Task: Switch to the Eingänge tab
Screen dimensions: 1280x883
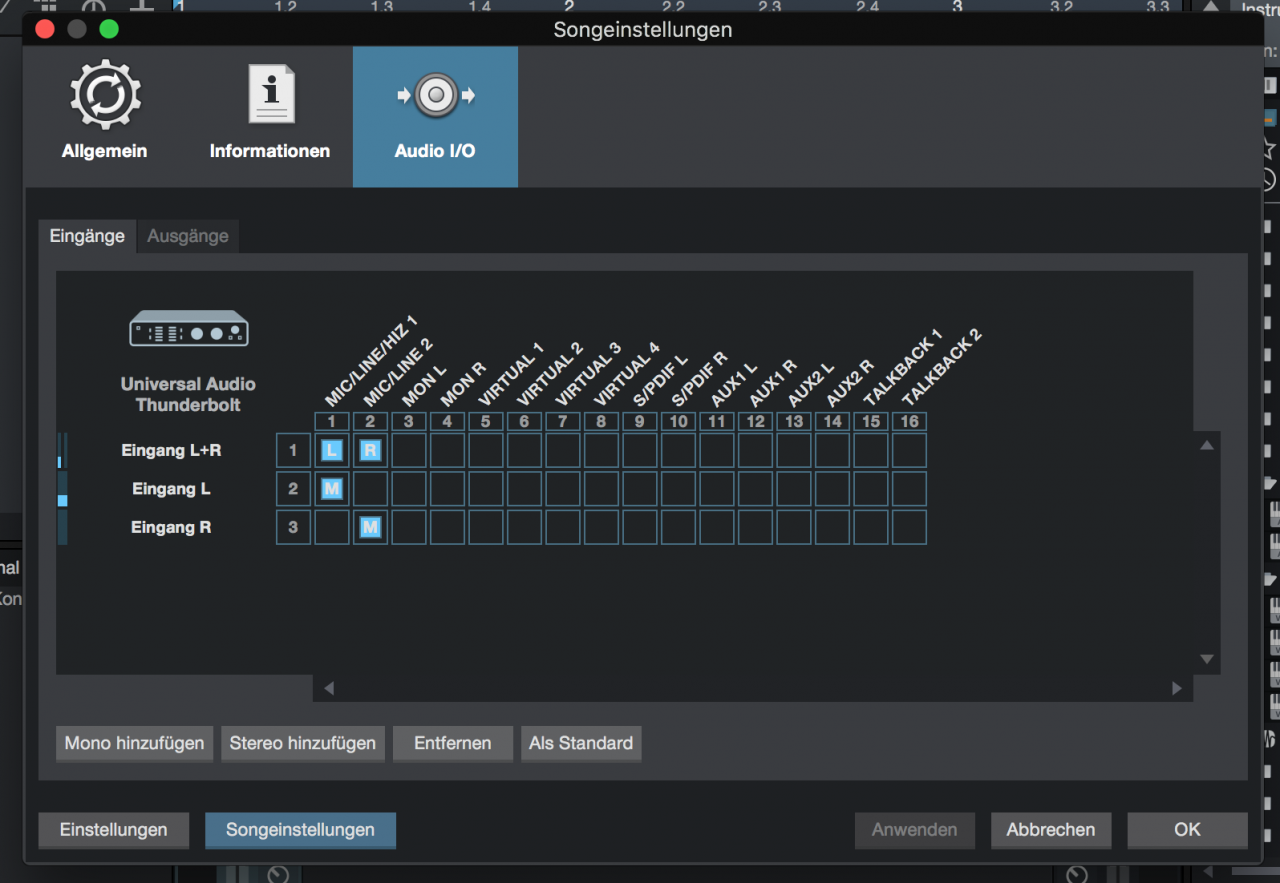Action: pos(87,236)
